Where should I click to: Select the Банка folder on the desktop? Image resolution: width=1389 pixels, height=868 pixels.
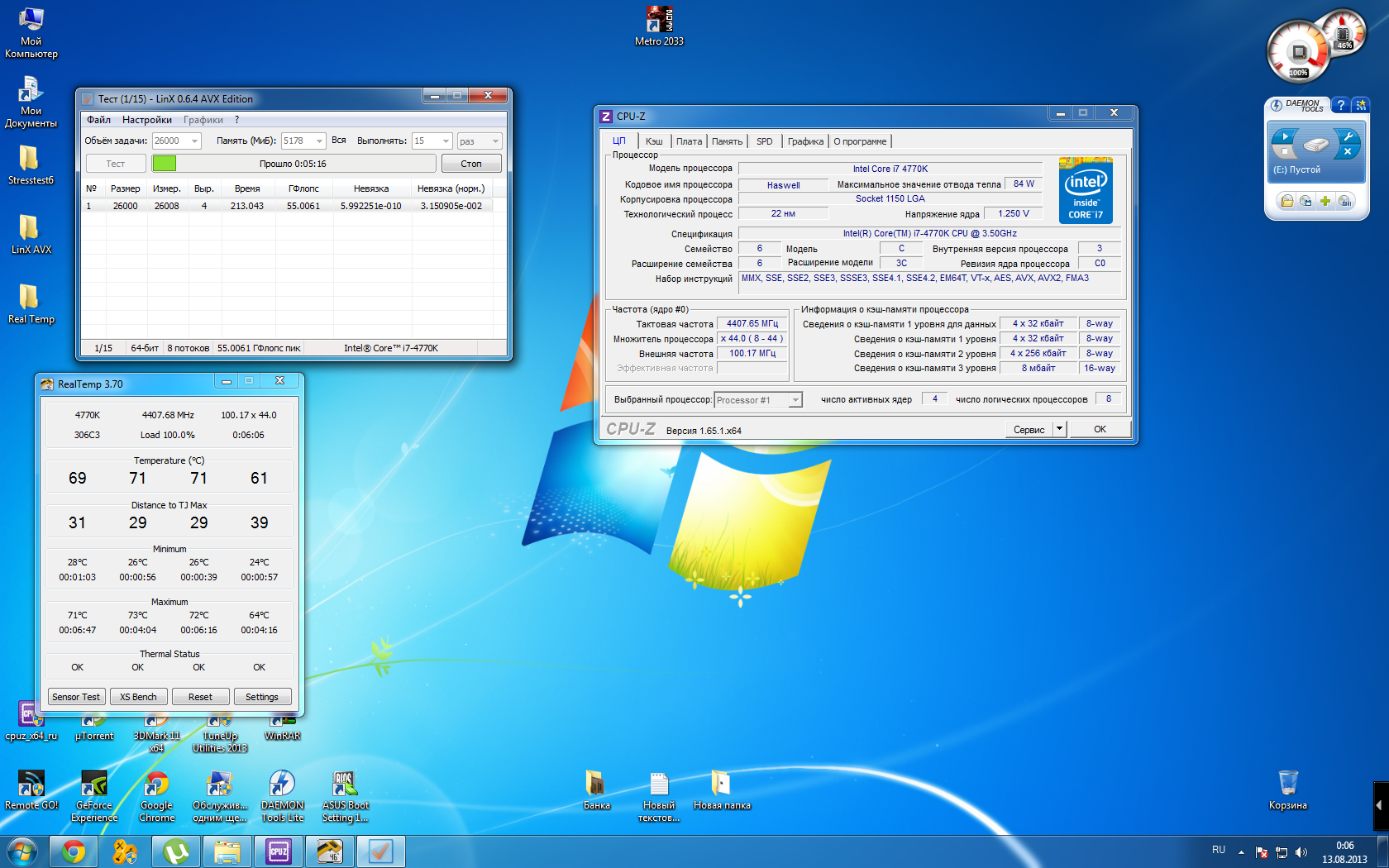click(597, 790)
